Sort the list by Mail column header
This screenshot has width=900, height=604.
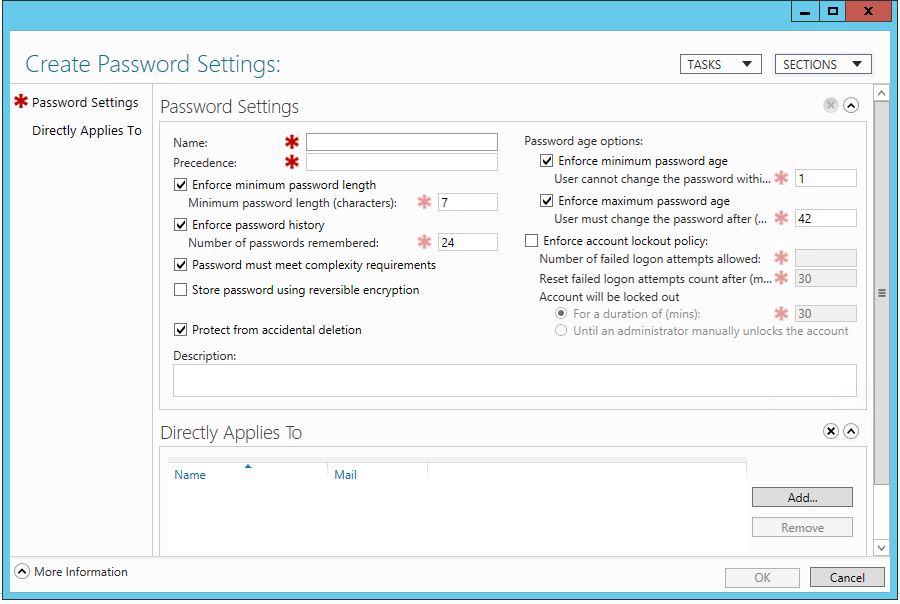[346, 475]
